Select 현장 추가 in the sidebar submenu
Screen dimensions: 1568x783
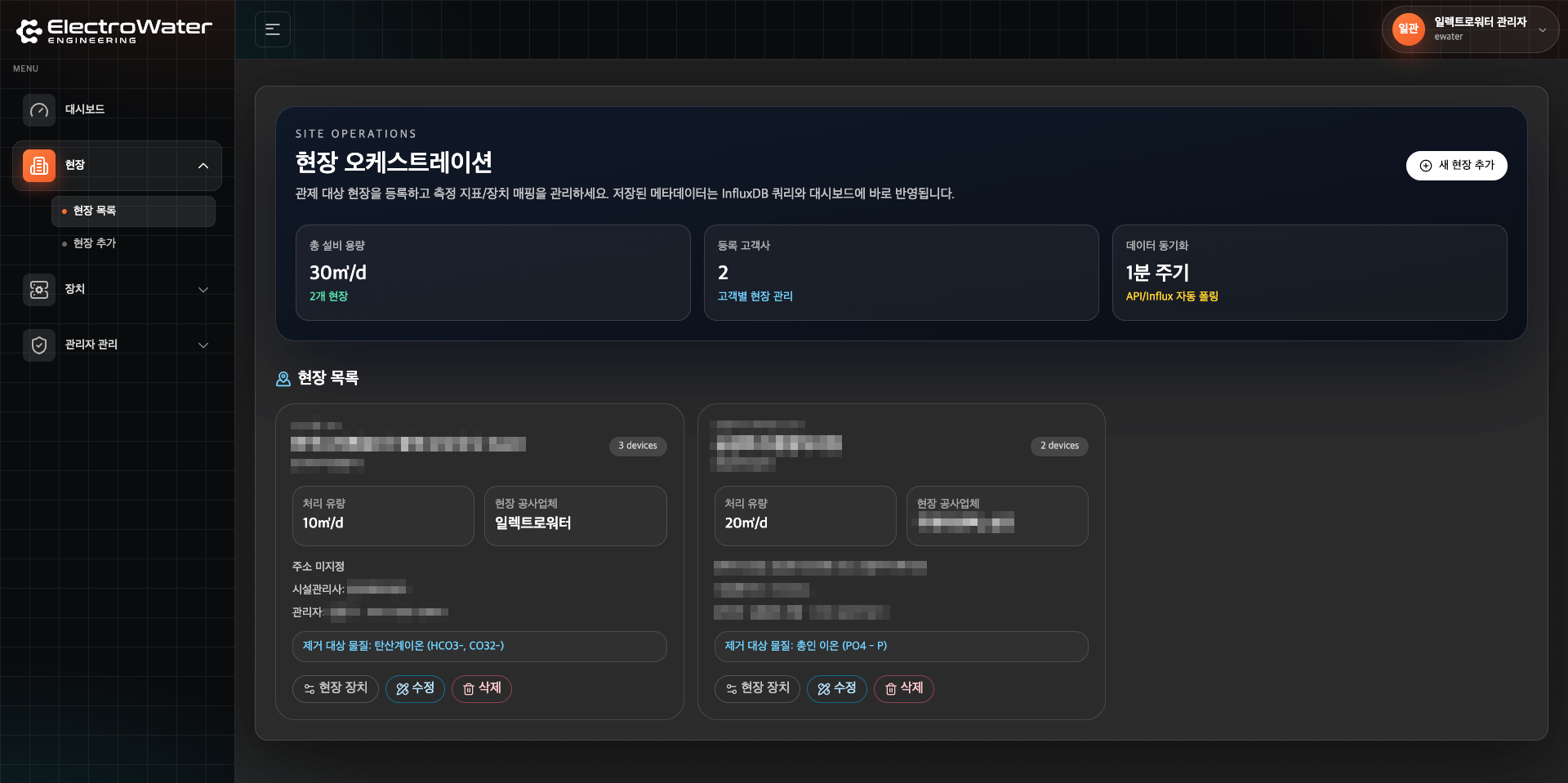[95, 243]
